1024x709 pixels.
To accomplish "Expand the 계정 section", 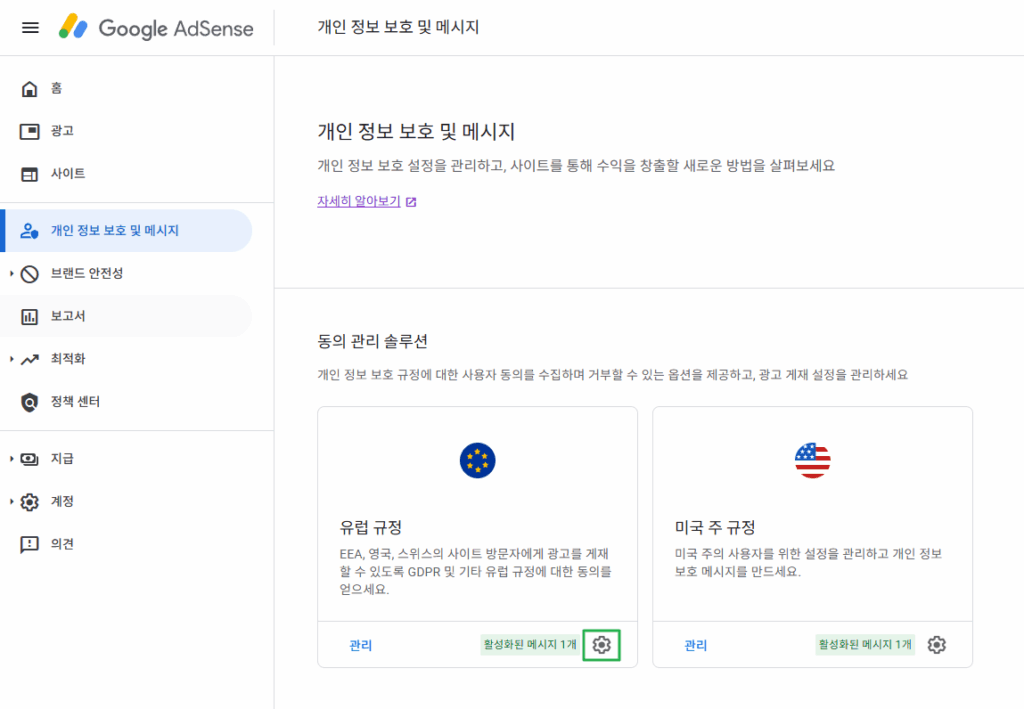I will click(x=62, y=501).
